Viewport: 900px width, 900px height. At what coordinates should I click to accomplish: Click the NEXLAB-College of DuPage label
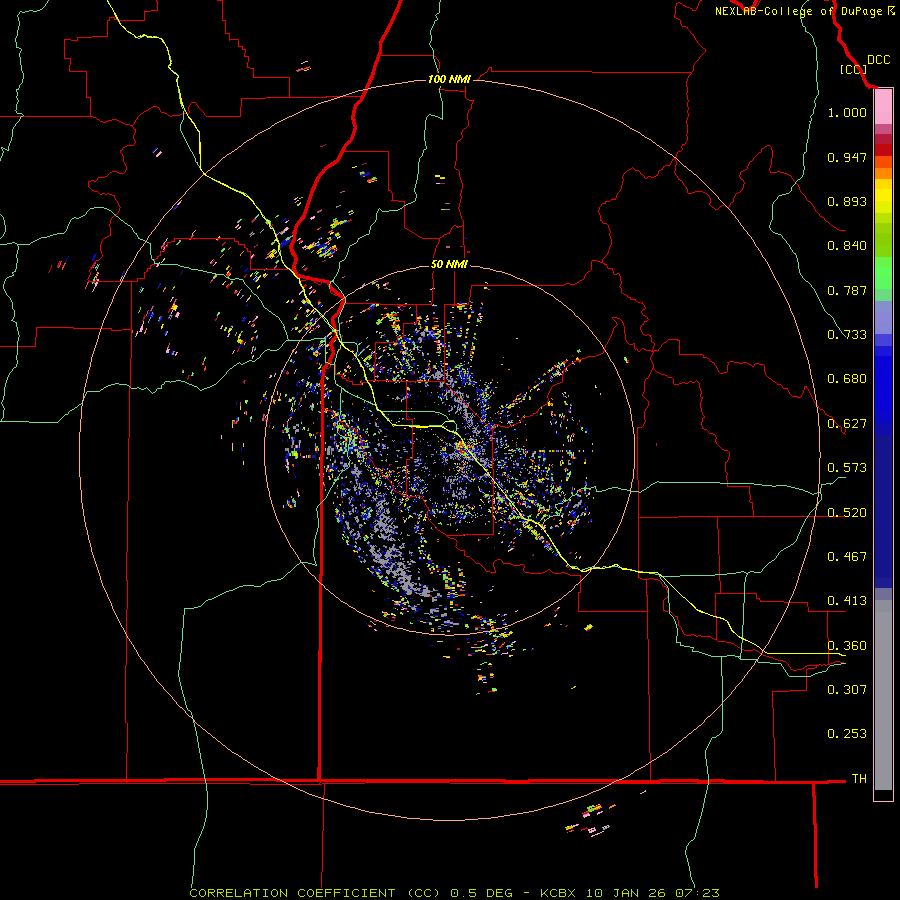[x=798, y=11]
